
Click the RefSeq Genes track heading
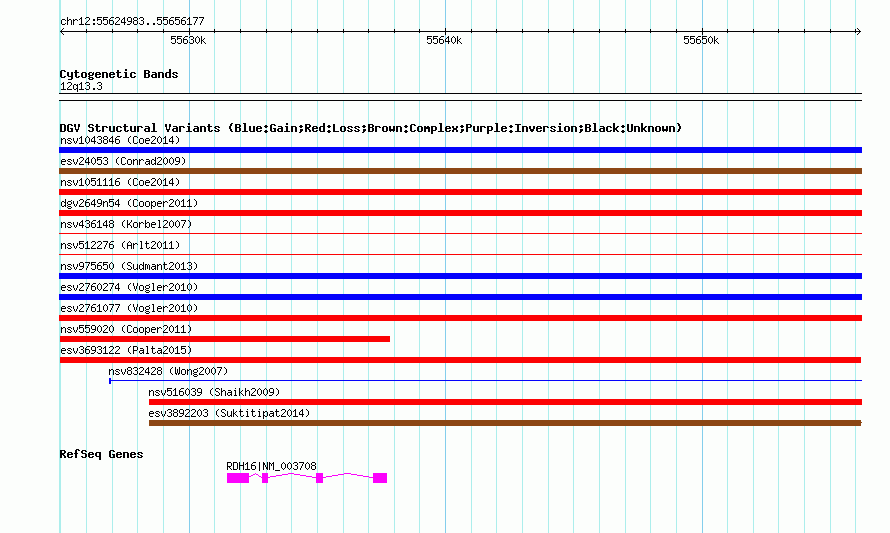pyautogui.click(x=101, y=454)
